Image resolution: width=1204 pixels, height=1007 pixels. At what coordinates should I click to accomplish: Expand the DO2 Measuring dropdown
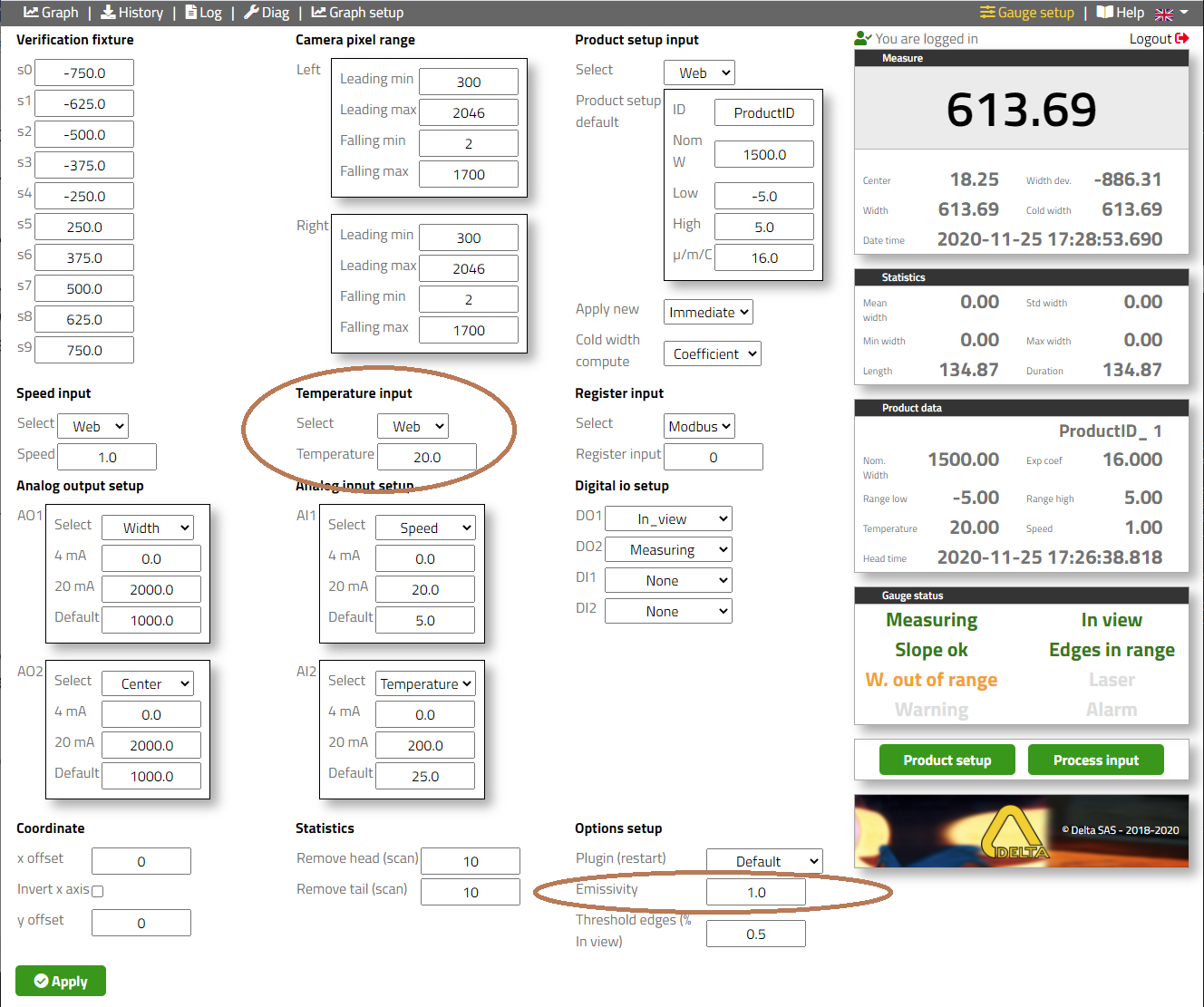[668, 550]
